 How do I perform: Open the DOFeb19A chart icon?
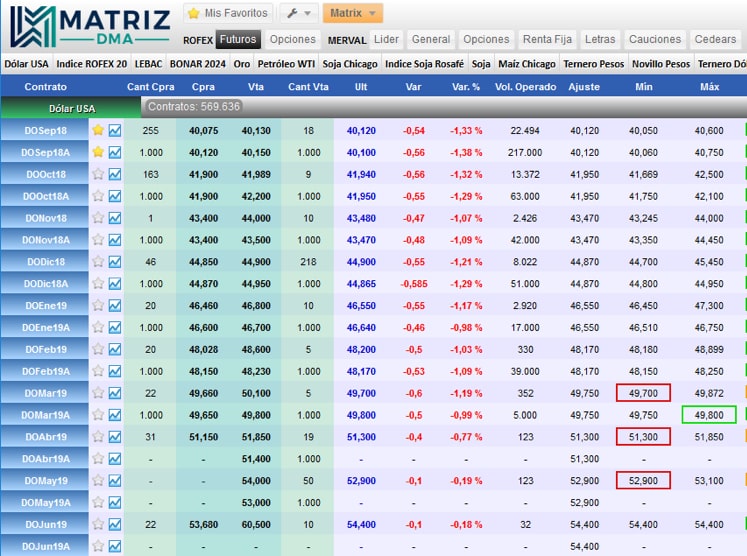point(115,371)
